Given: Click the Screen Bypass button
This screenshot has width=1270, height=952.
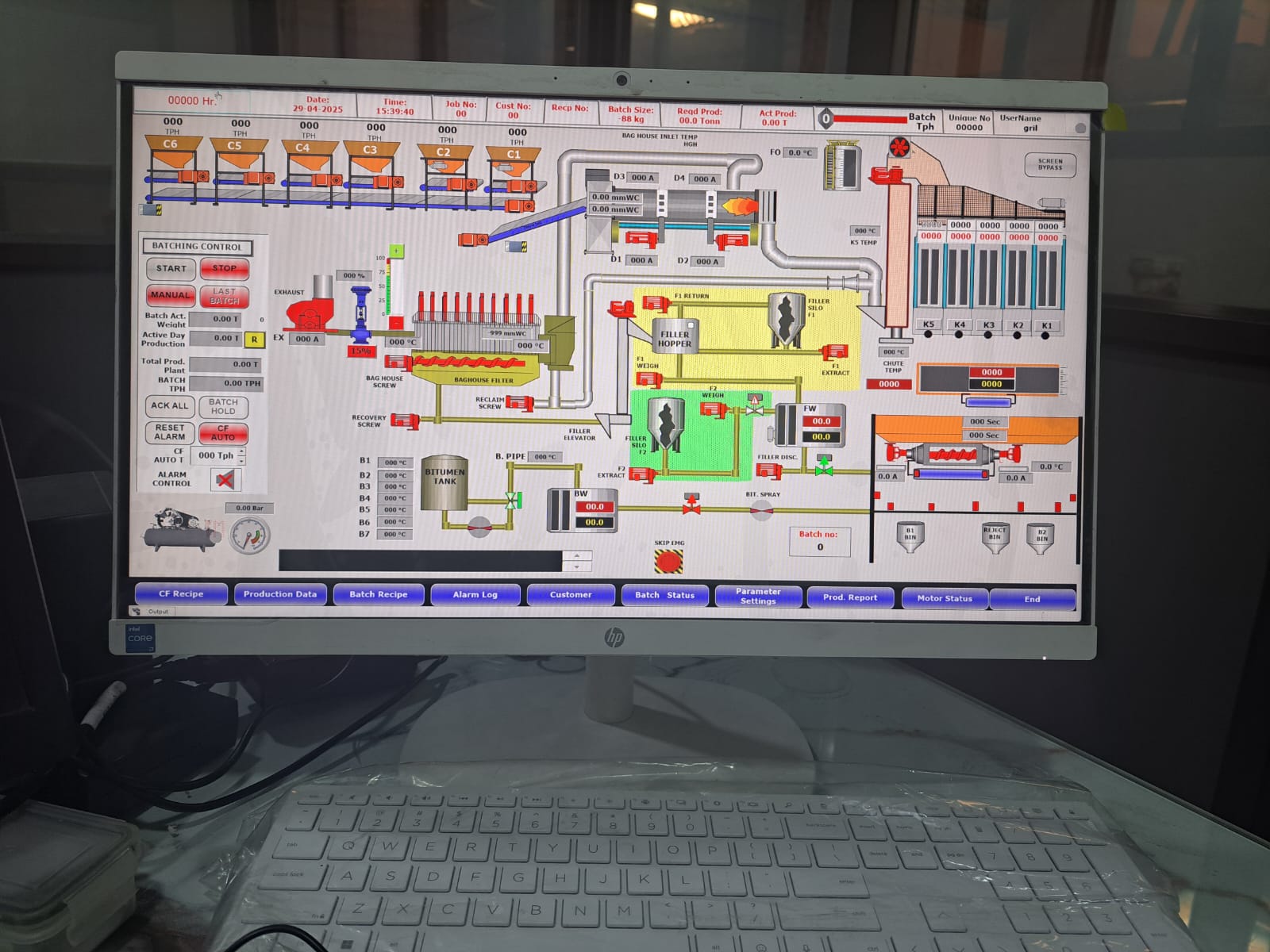Looking at the screenshot, I should 1049,164.
